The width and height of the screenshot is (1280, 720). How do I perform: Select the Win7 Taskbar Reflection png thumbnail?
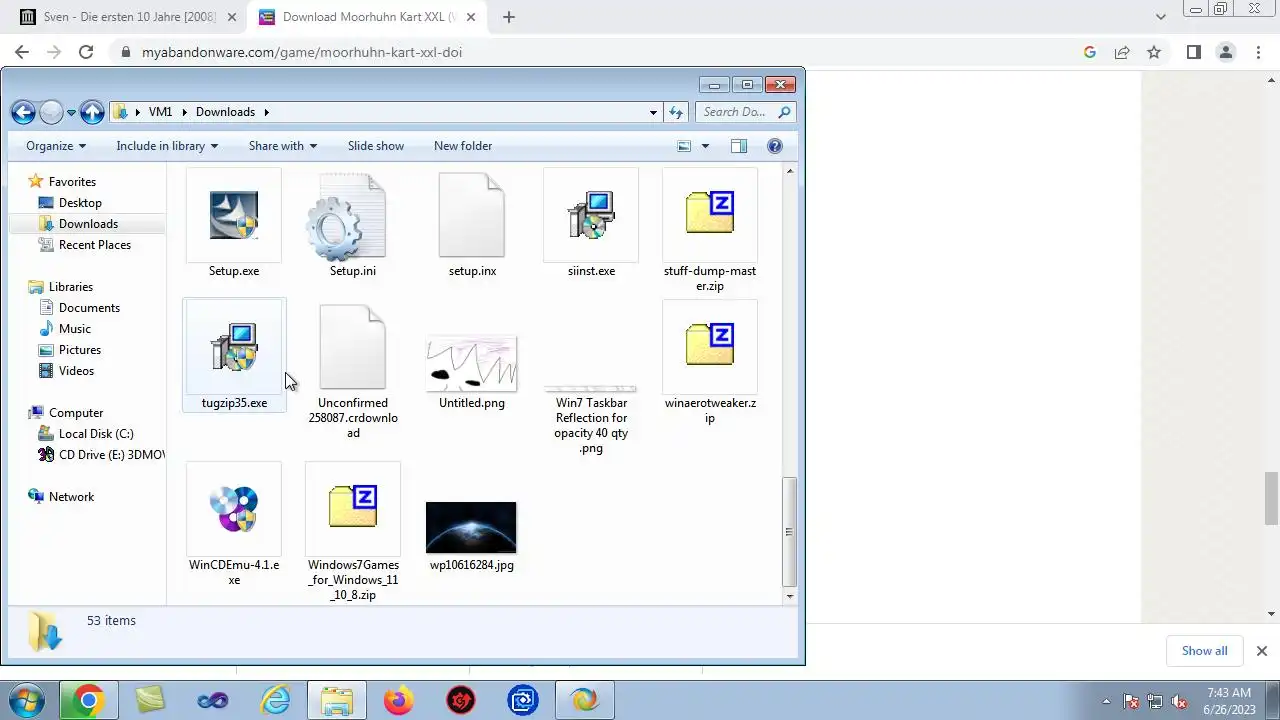(x=590, y=389)
